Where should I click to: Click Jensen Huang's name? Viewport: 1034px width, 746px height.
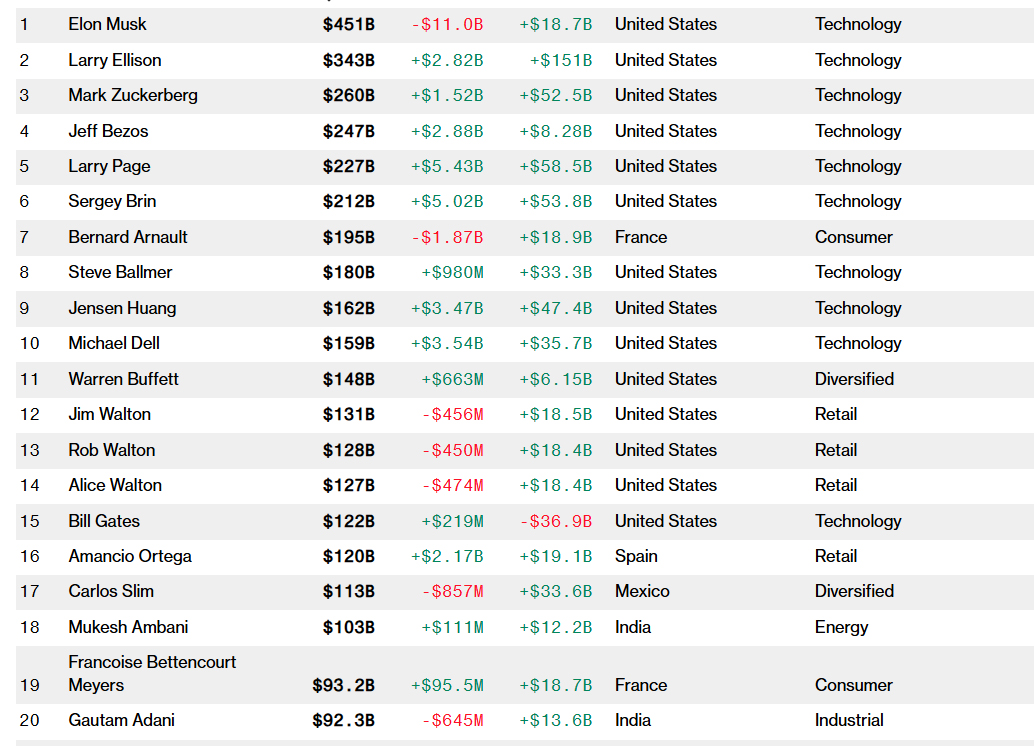(122, 308)
